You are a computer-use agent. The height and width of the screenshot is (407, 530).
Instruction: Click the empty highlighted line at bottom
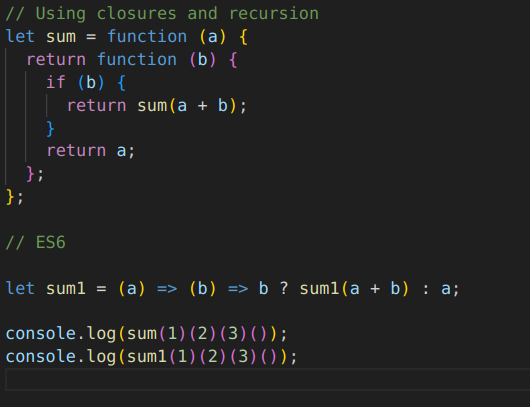pos(268,380)
